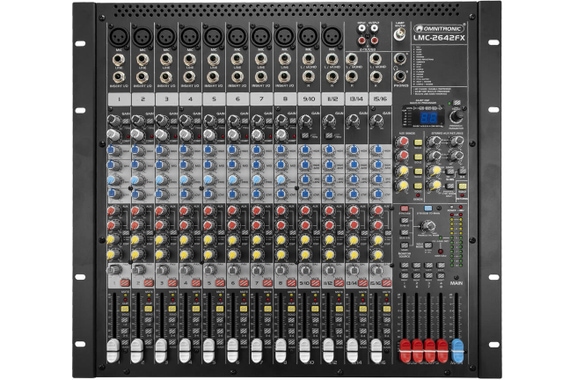Solo channel 2 with its yellow button
This screenshot has height=380, width=576.
[x=148, y=309]
